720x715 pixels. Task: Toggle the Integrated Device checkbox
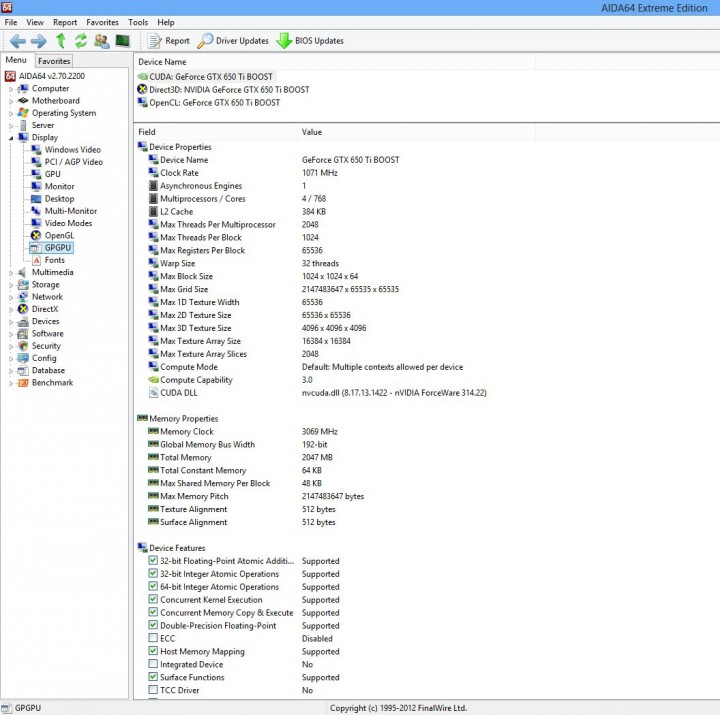(x=153, y=664)
